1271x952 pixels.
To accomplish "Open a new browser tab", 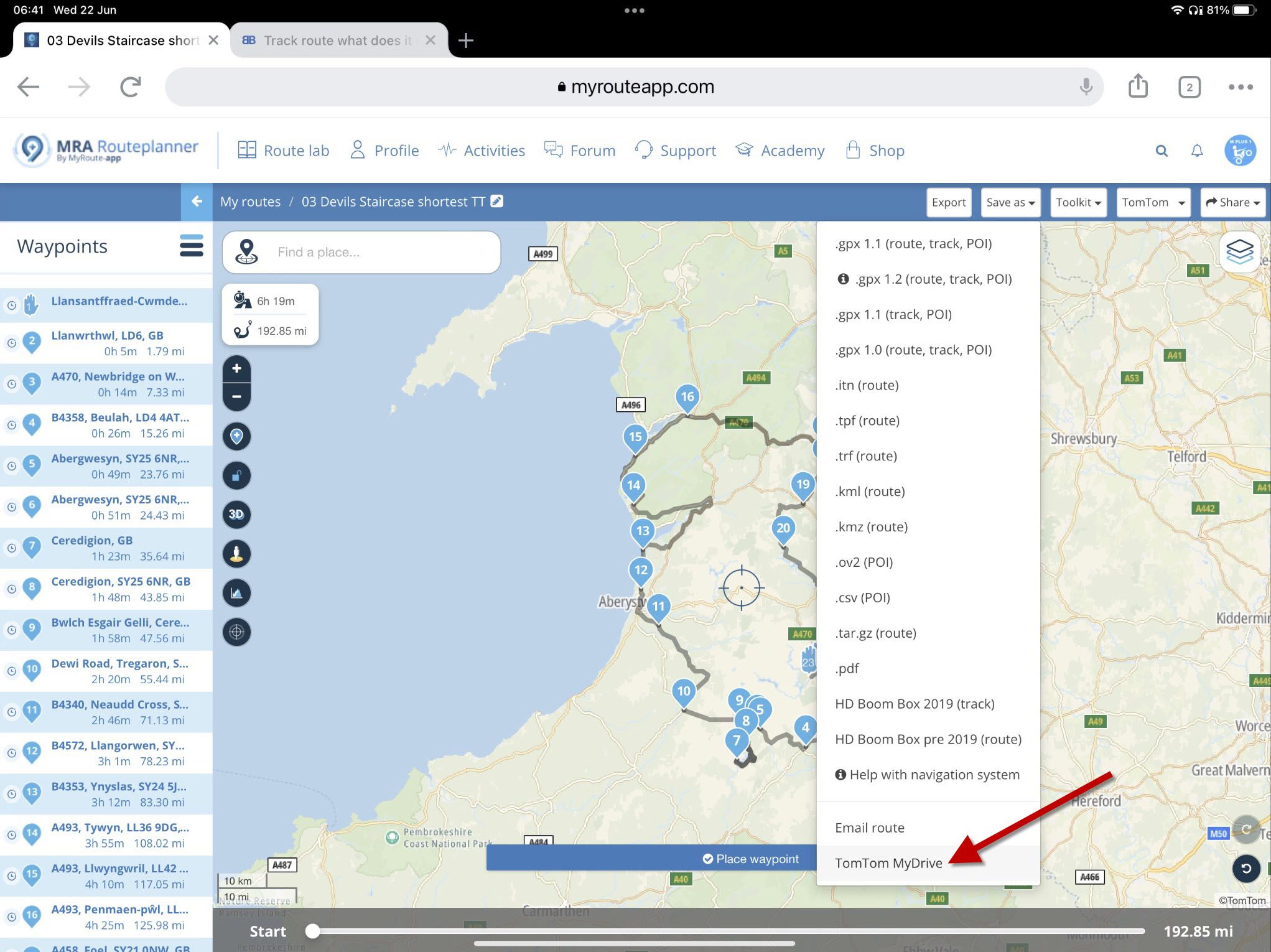I will [x=466, y=40].
